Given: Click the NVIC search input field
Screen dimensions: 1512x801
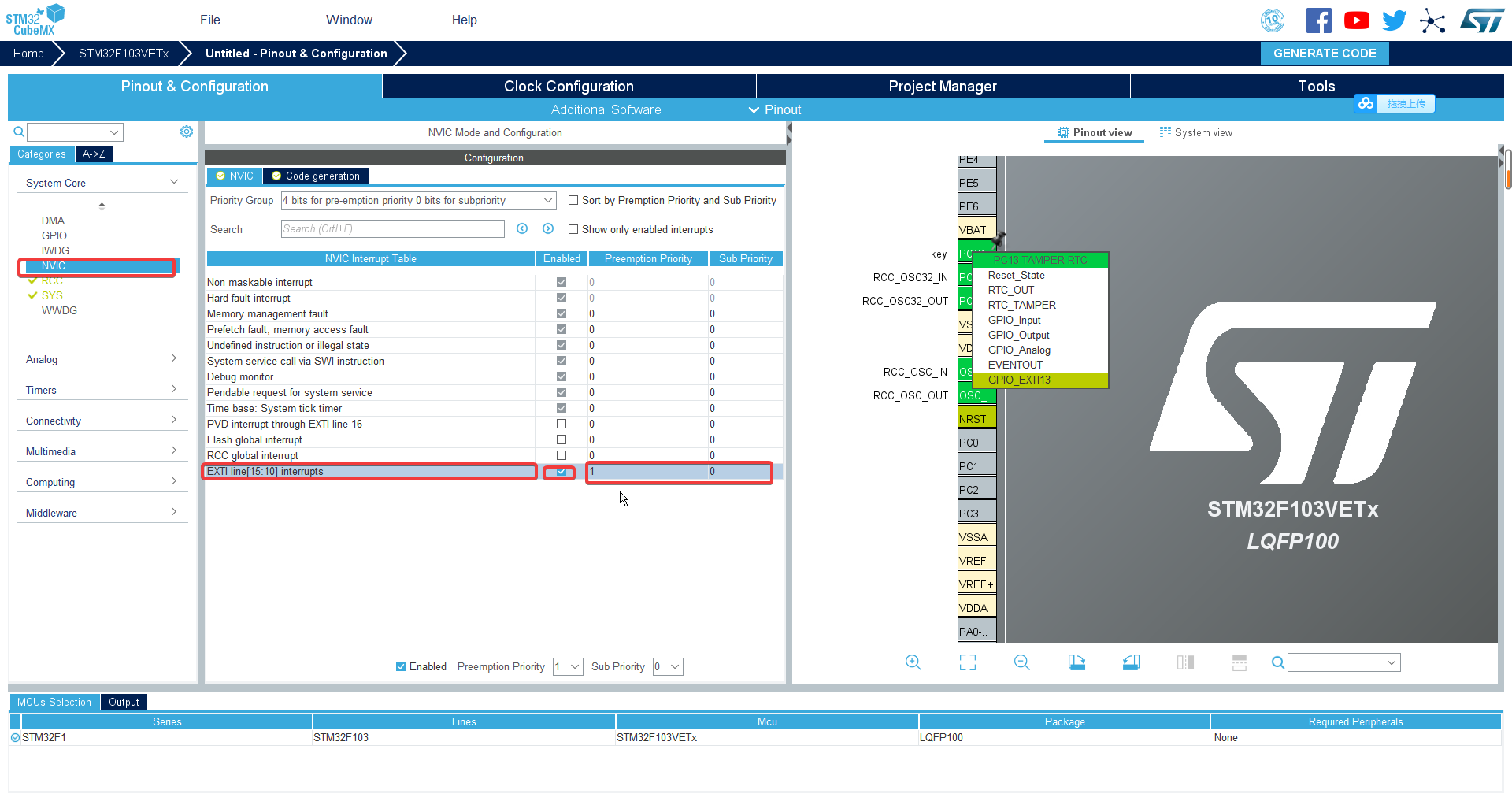Looking at the screenshot, I should tap(393, 228).
